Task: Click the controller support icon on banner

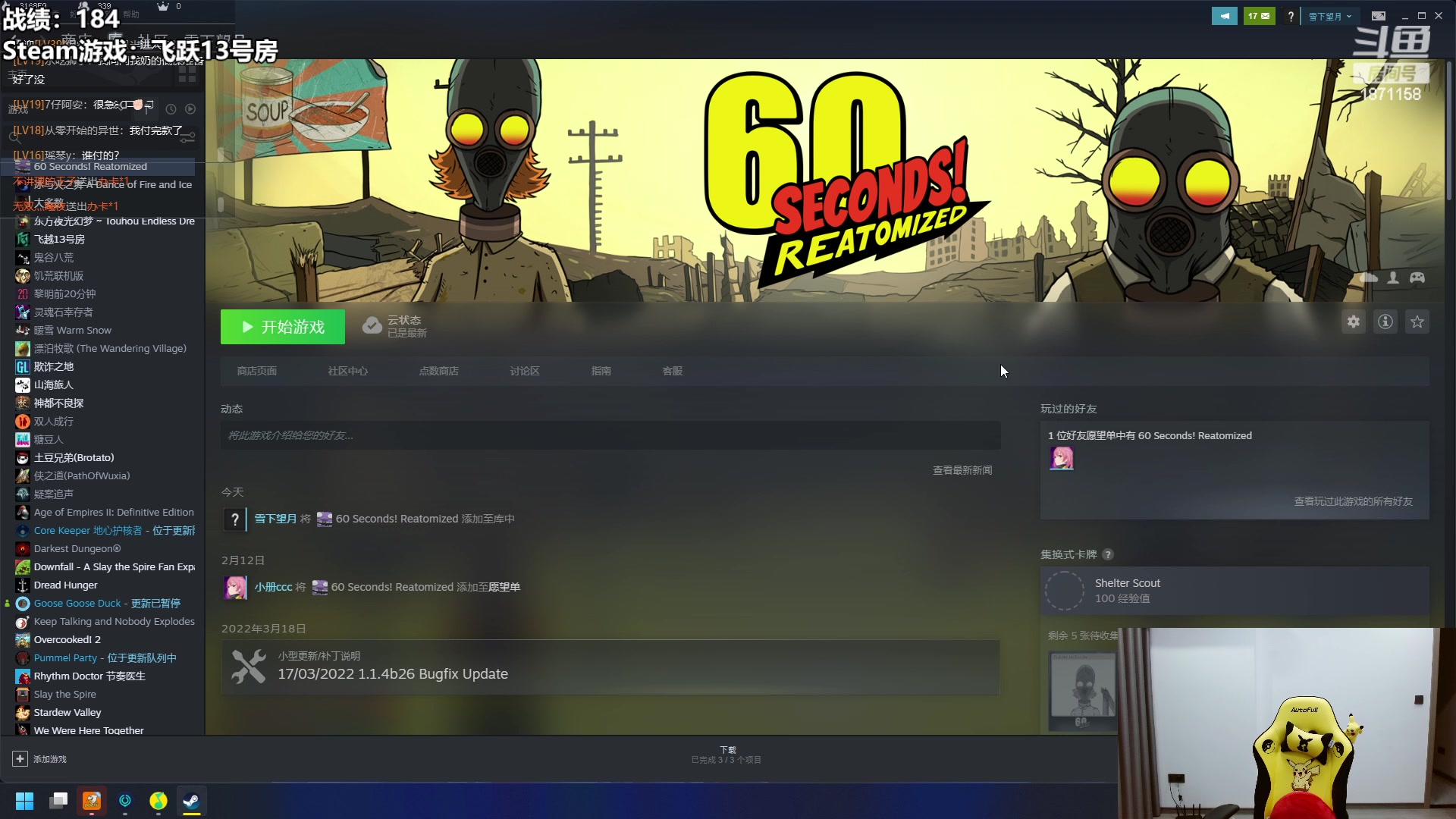Action: click(1417, 278)
